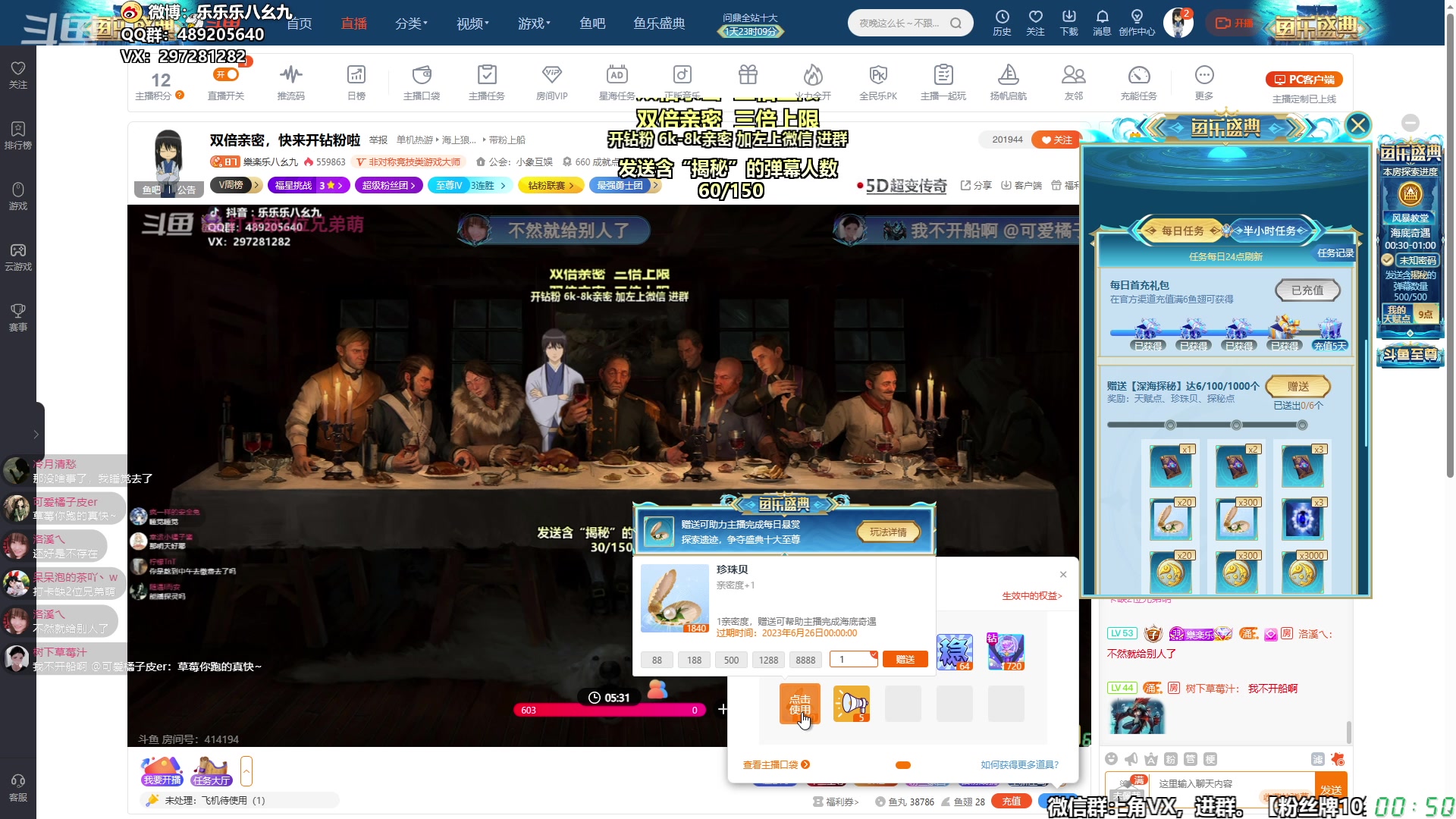Open the 如何获得更多道具 link
Image resolution: width=1456 pixels, height=819 pixels.
[x=1019, y=764]
